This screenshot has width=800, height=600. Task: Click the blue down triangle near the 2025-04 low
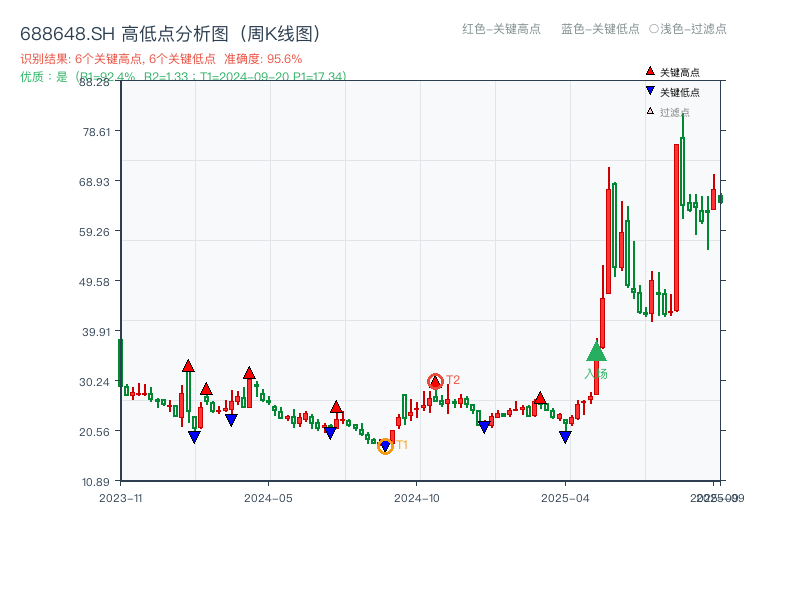point(566,437)
